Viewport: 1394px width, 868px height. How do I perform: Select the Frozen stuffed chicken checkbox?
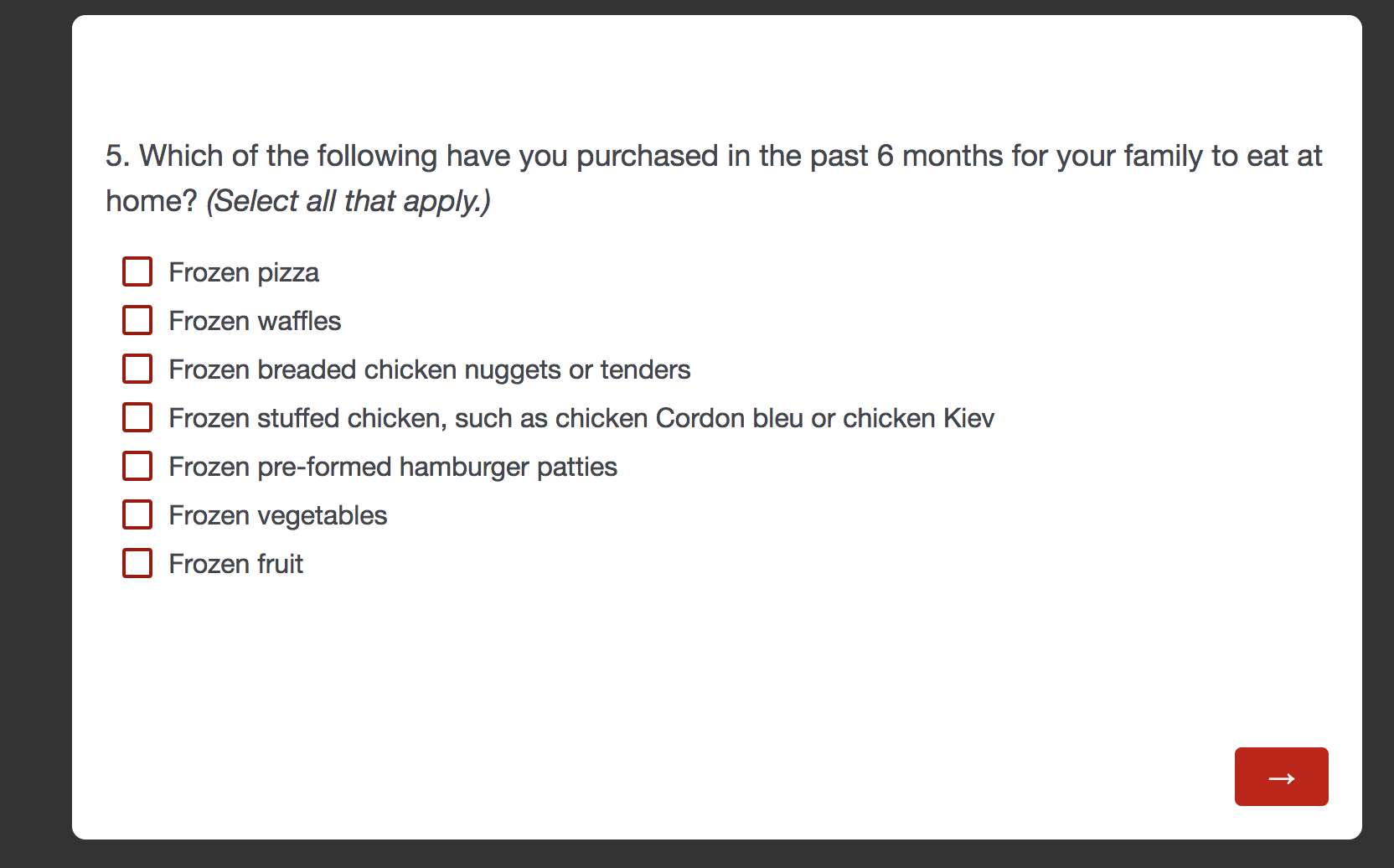[x=137, y=417]
